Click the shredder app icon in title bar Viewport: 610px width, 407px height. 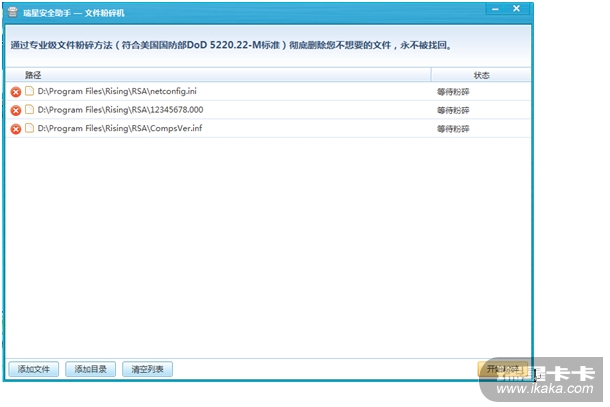12,12
